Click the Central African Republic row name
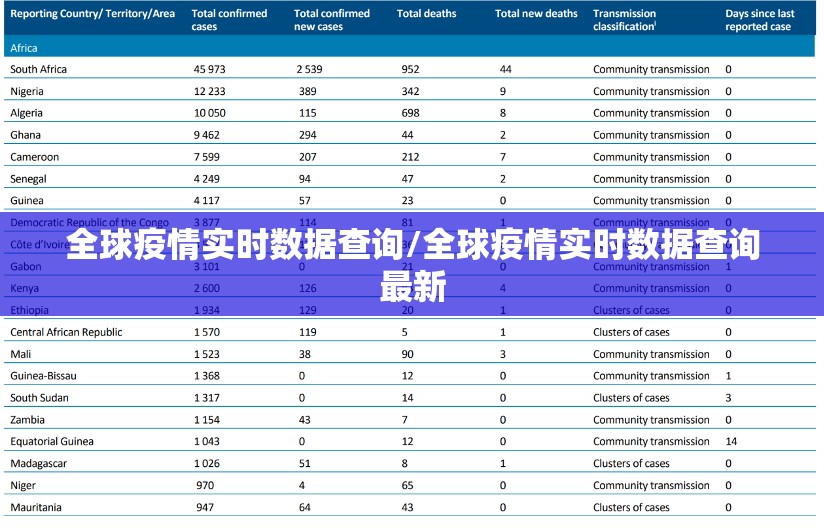The width and height of the screenshot is (824, 528). pyautogui.click(x=66, y=332)
